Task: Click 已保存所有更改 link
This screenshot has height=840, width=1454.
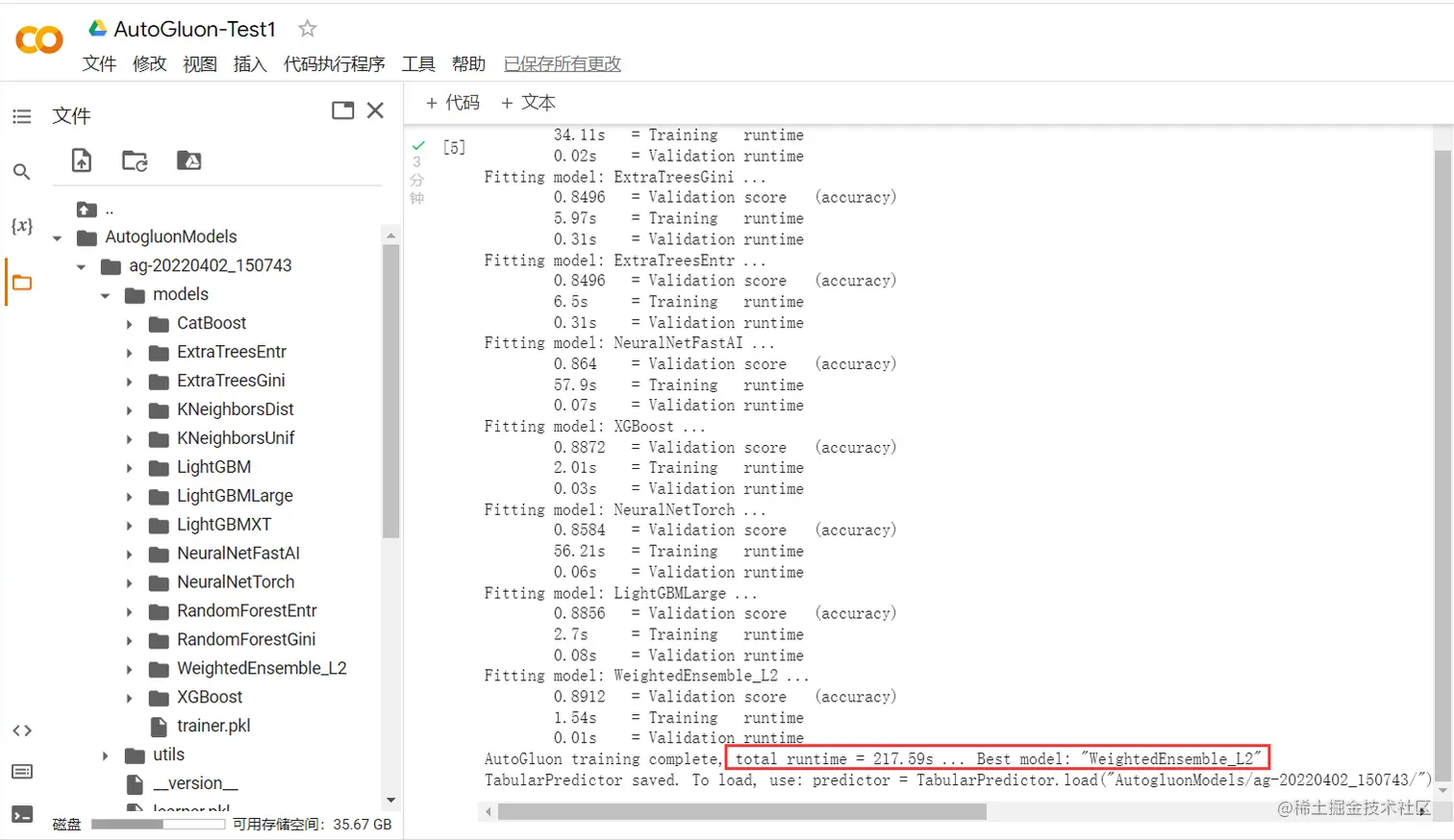Action: pos(563,63)
